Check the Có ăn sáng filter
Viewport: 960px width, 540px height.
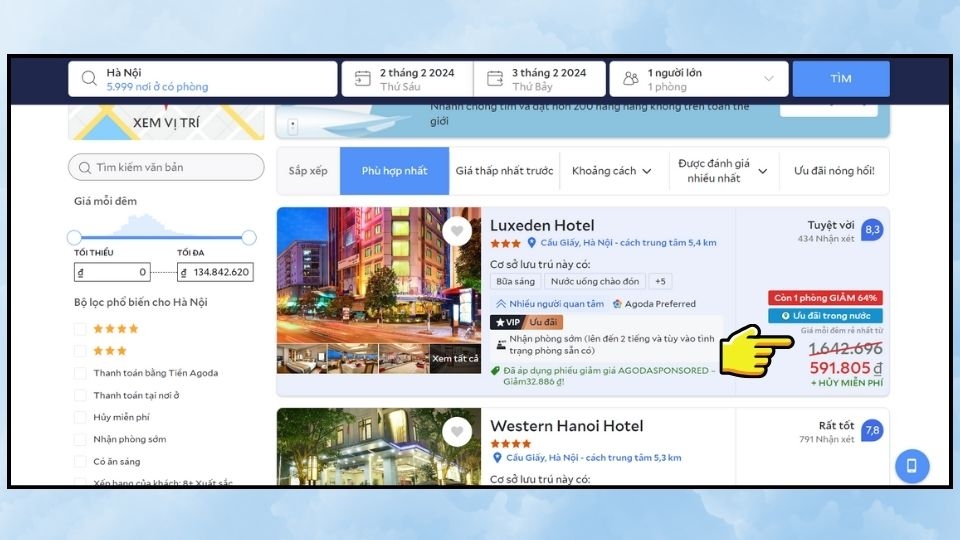[80, 461]
